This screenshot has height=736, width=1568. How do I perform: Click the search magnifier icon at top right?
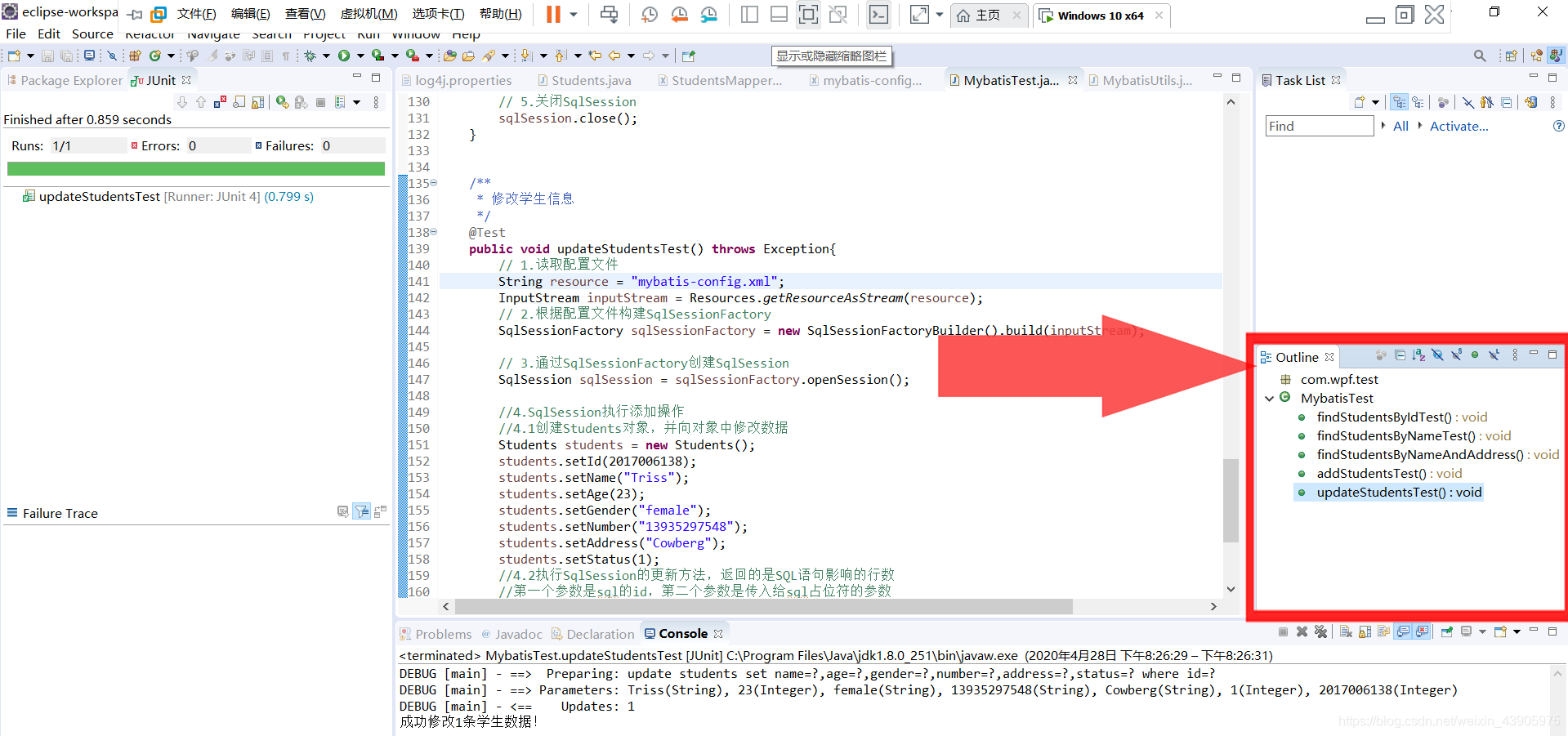pos(1480,56)
